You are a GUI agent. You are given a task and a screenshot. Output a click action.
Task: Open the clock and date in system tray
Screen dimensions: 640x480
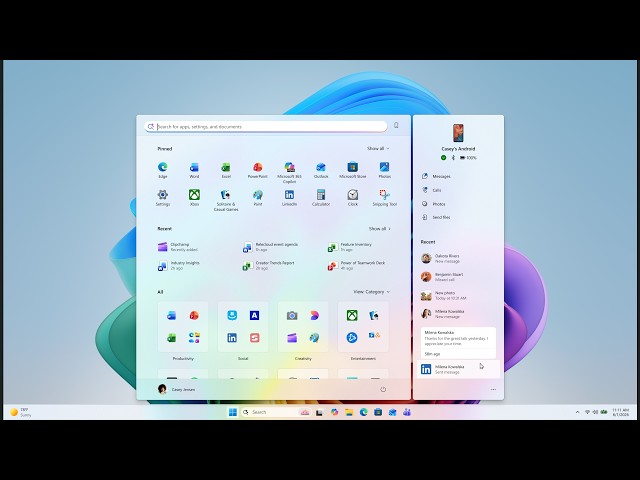coord(620,412)
